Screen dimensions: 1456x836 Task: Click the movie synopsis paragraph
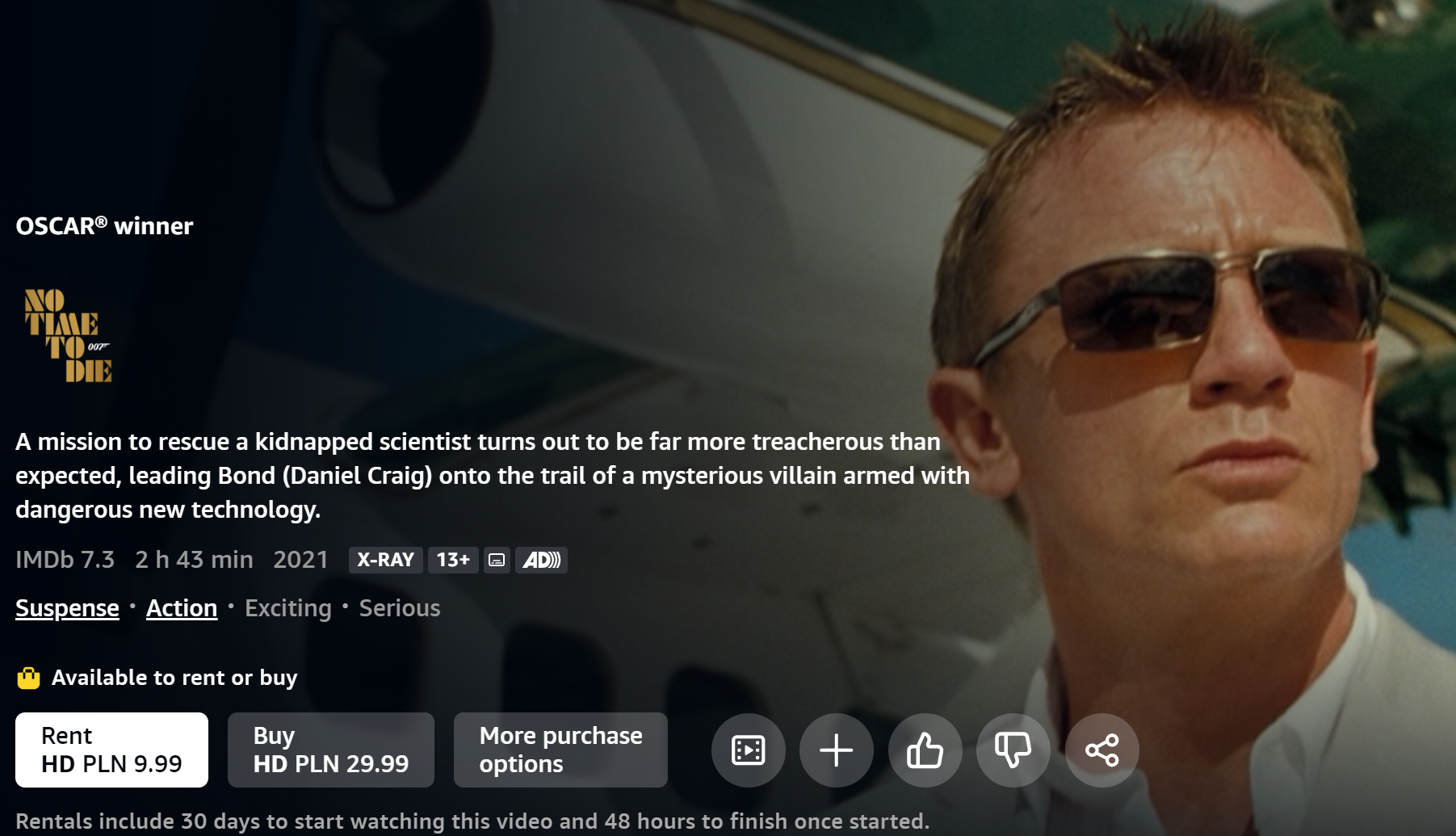[493, 476]
